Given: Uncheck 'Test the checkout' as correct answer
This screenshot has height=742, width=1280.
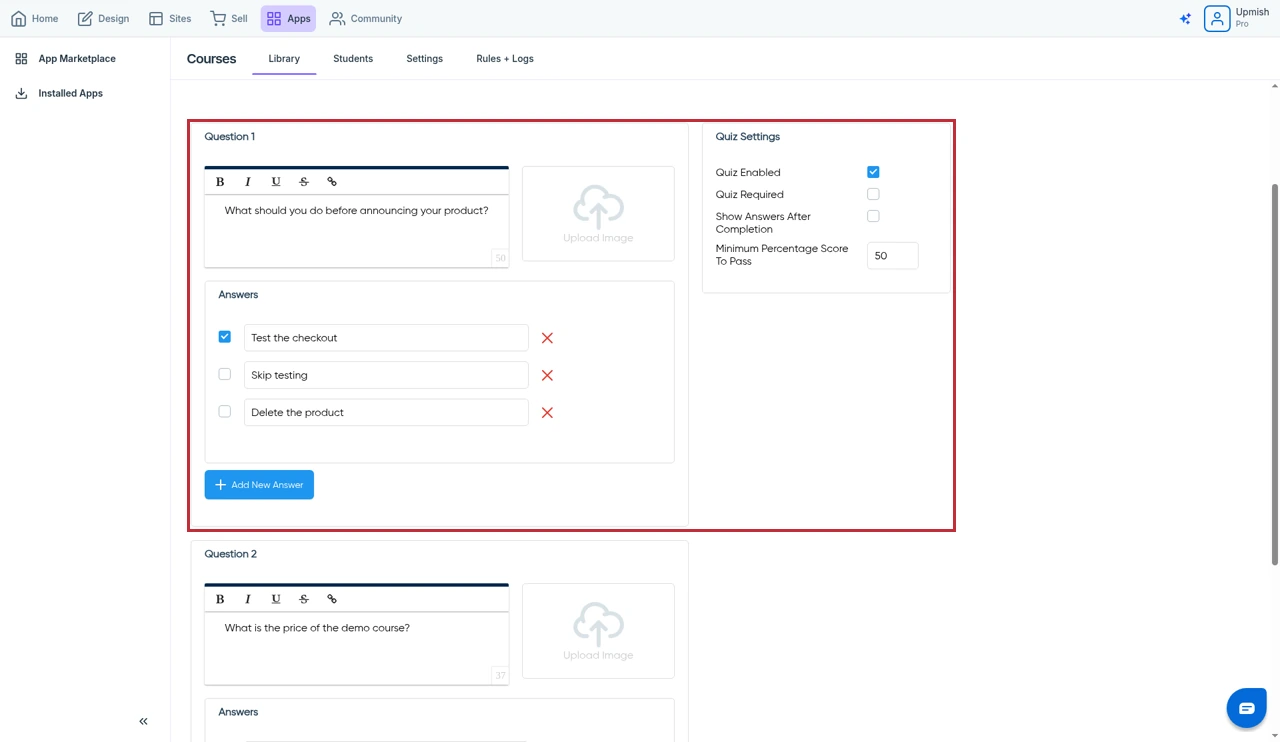Looking at the screenshot, I should (x=224, y=337).
